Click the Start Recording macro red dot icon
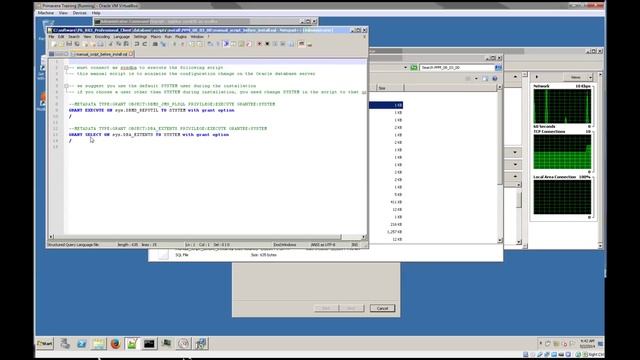The height and width of the screenshot is (360, 640). click(x=259, y=44)
